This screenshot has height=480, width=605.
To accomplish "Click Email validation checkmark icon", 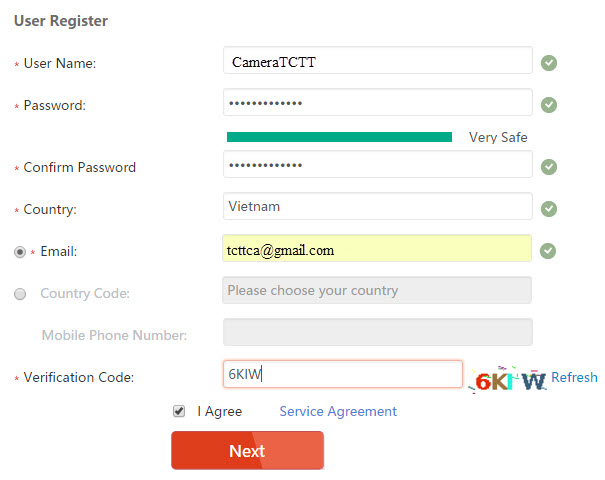I will (x=549, y=251).
